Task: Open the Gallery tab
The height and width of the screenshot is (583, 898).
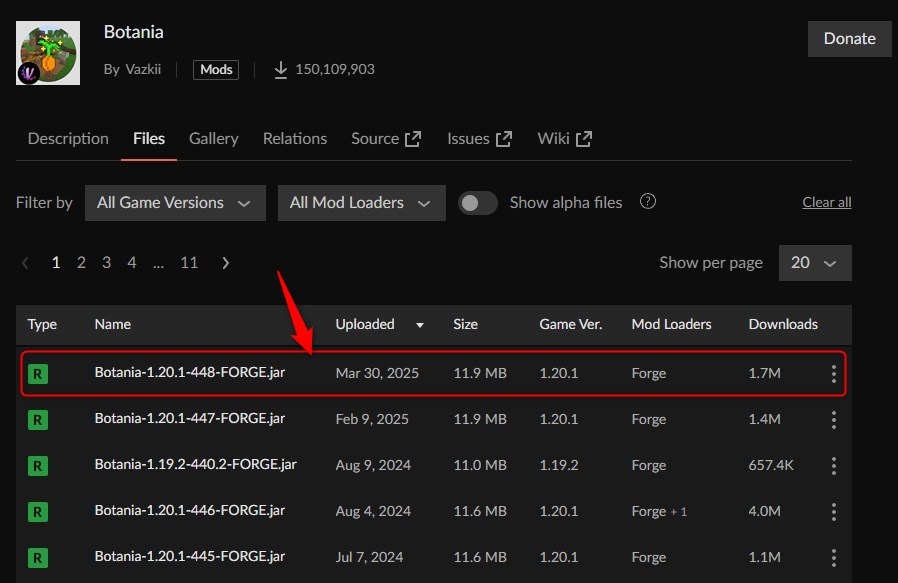Action: 214,139
